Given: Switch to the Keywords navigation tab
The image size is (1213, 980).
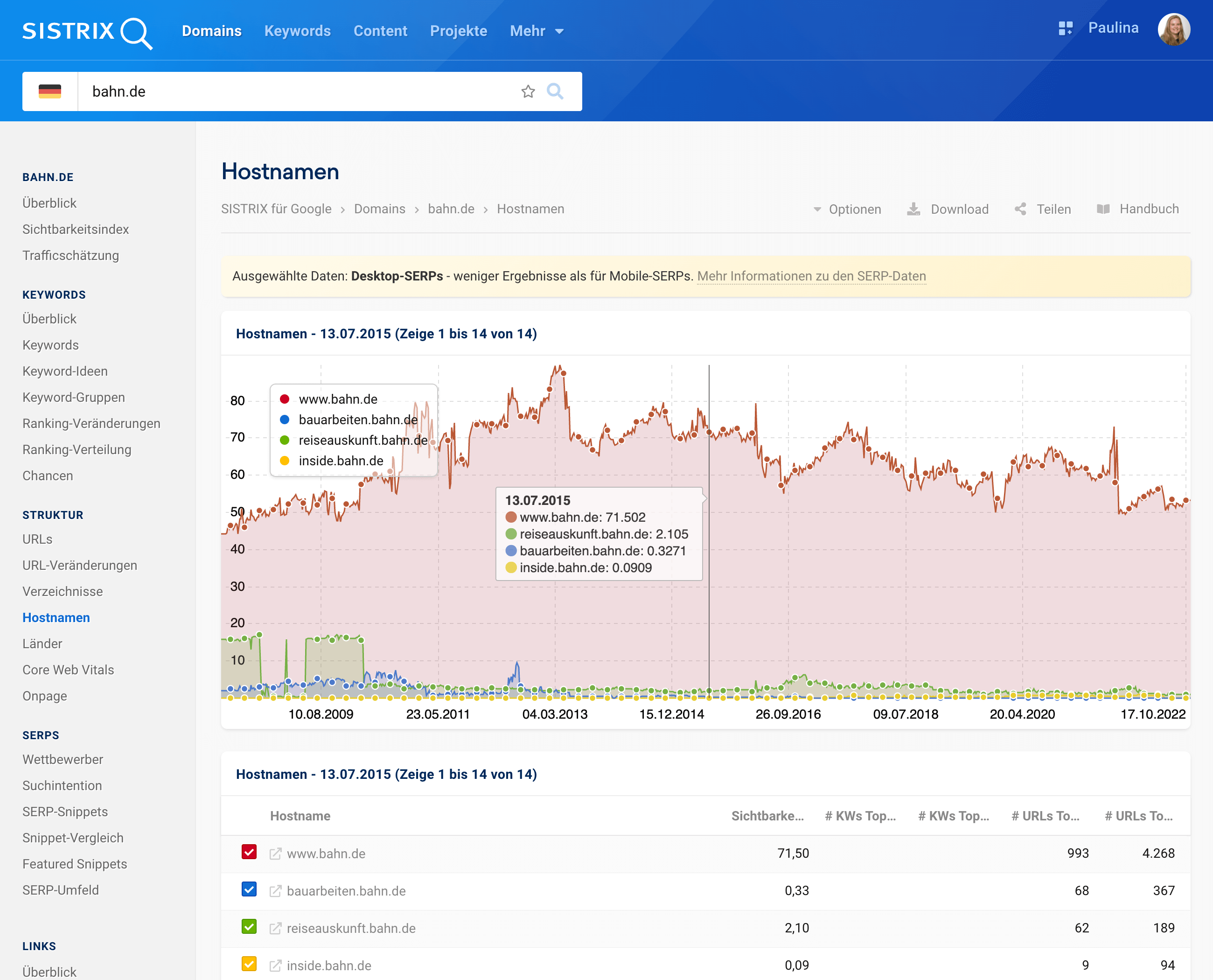Looking at the screenshot, I should [x=298, y=31].
